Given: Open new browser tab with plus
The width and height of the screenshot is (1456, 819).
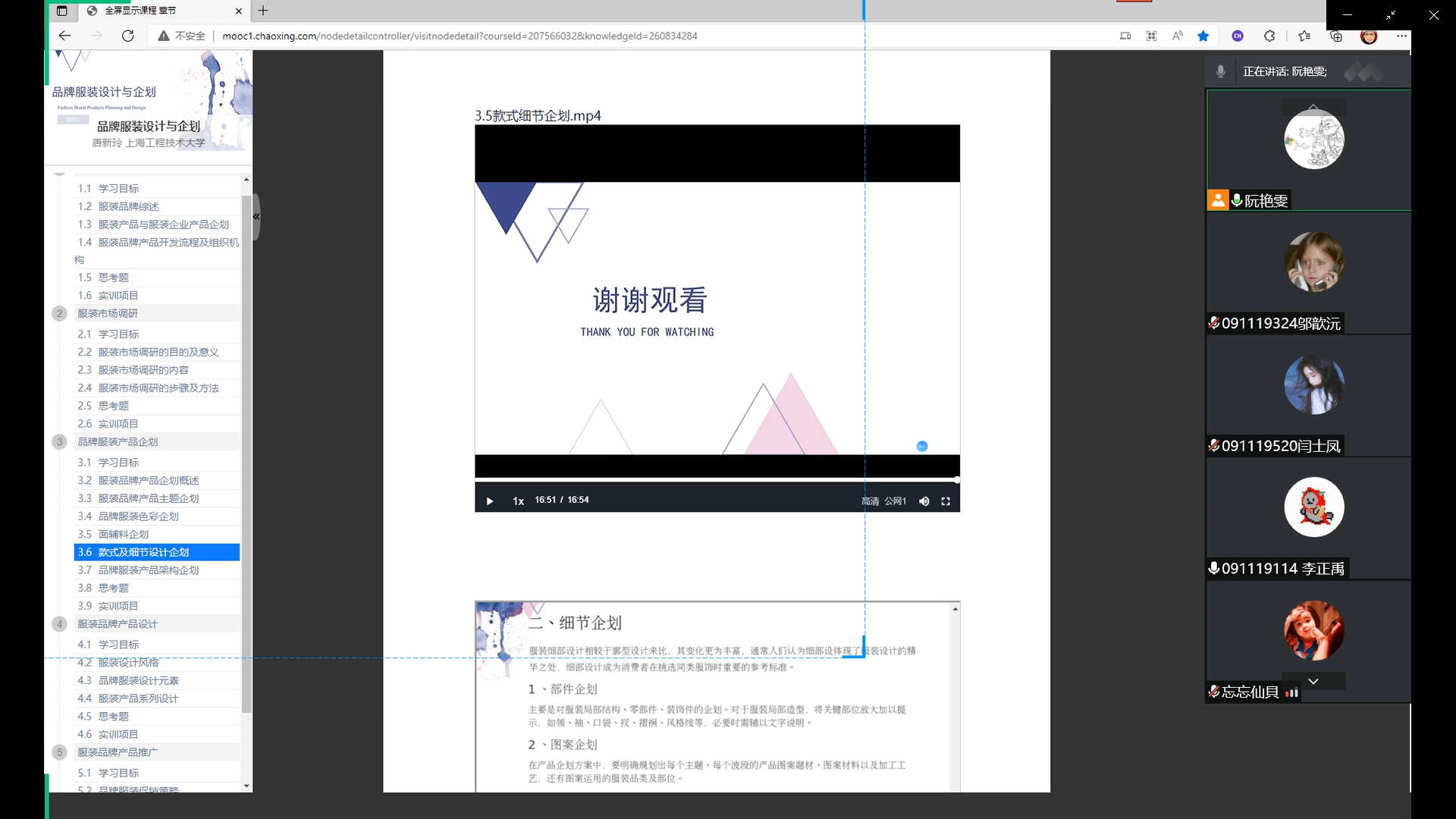Looking at the screenshot, I should click(x=263, y=11).
